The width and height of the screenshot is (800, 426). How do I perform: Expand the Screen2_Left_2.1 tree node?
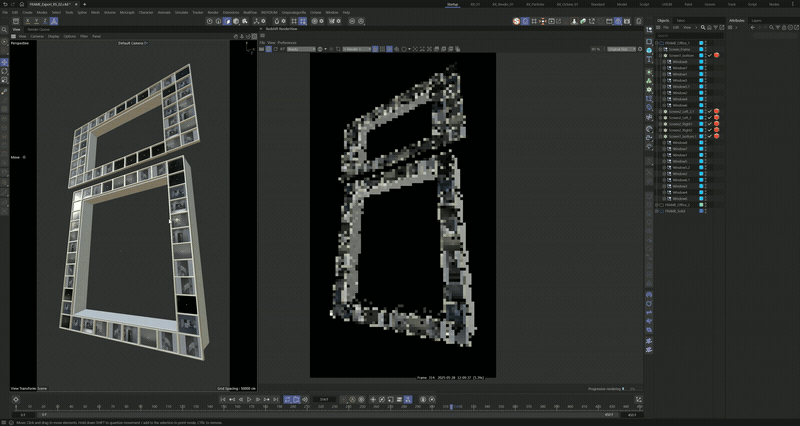[660, 112]
